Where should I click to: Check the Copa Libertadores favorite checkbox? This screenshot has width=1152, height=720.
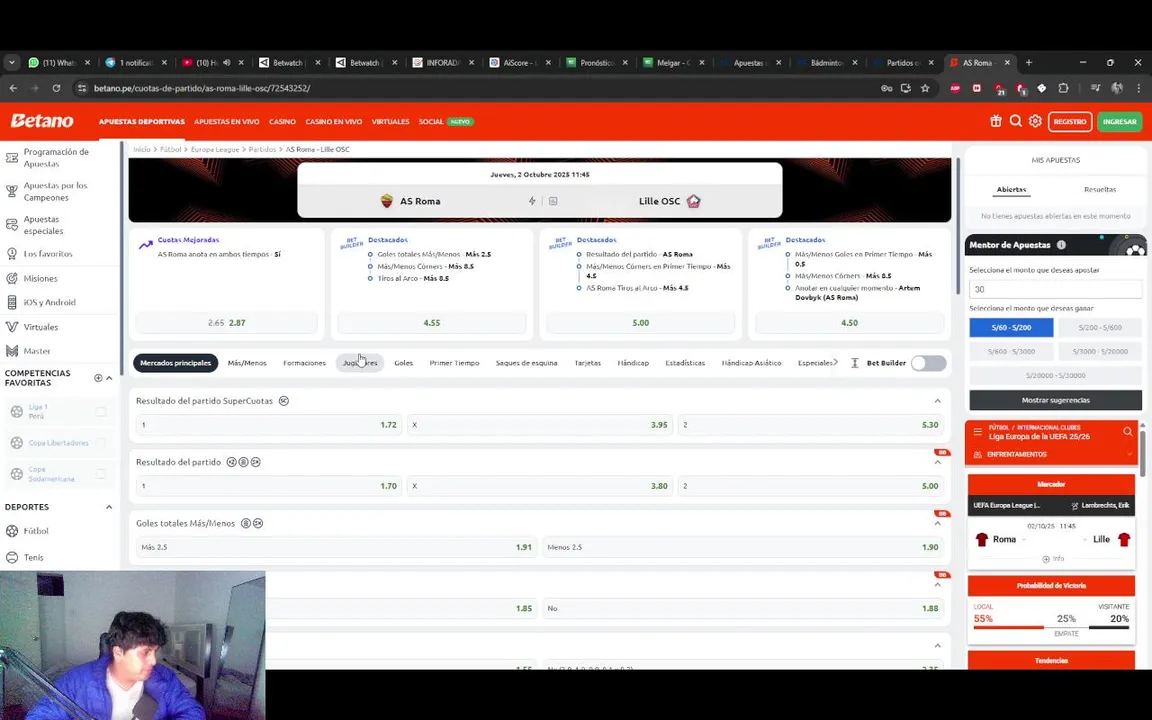tap(101, 443)
